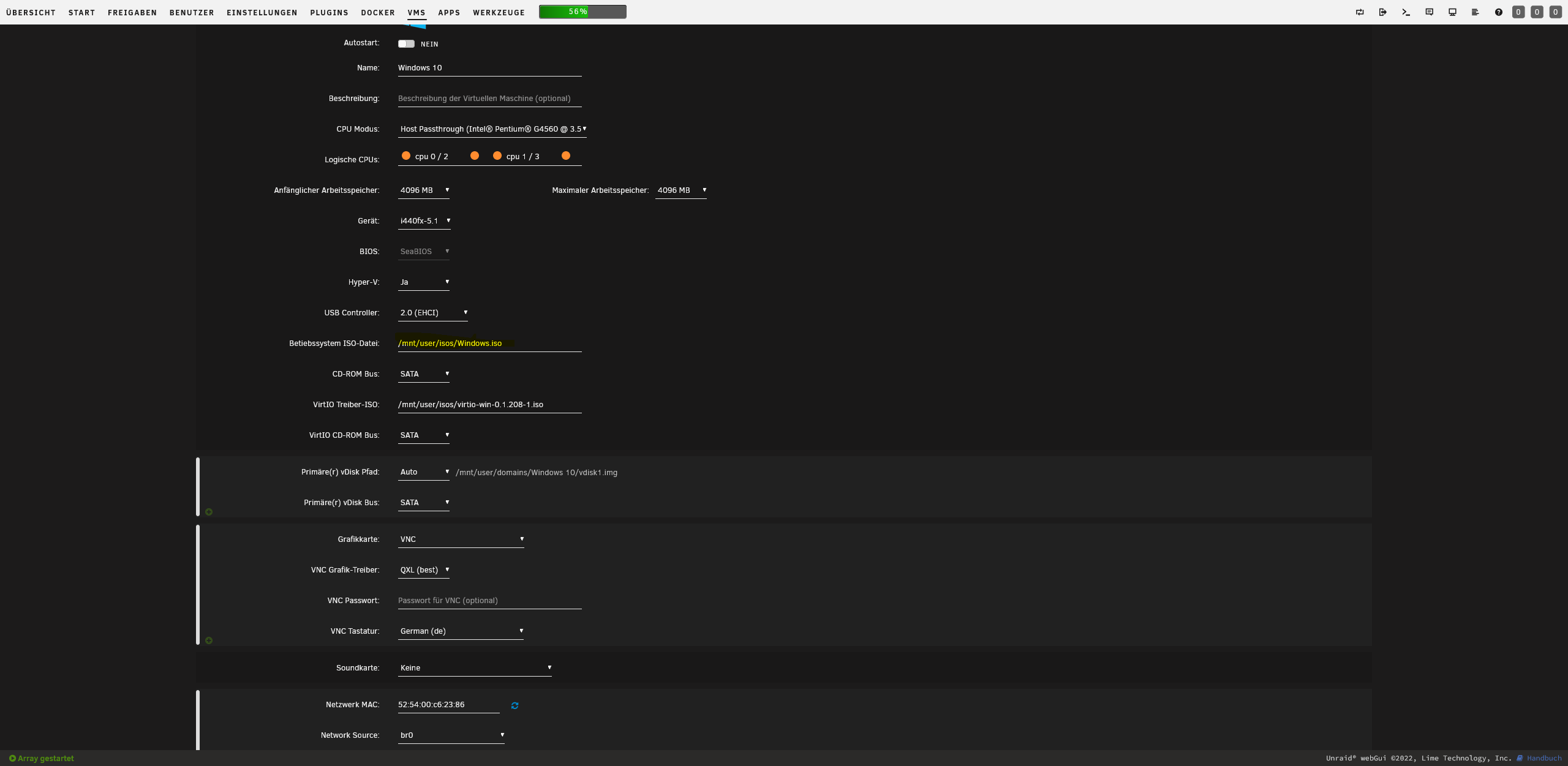Click the Beschreibung input field
1568x766 pixels.
[x=489, y=99]
